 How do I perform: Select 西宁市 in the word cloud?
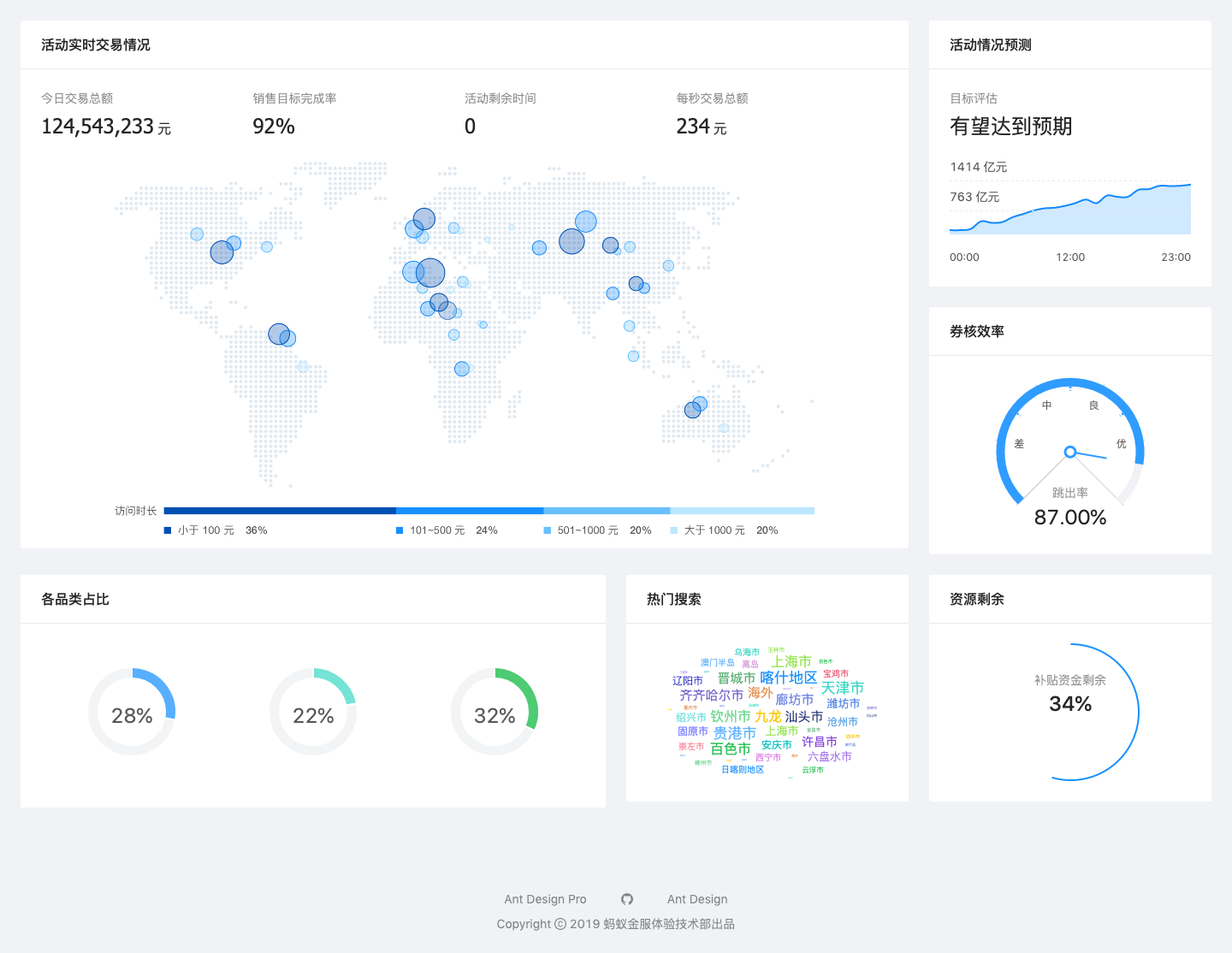click(768, 758)
